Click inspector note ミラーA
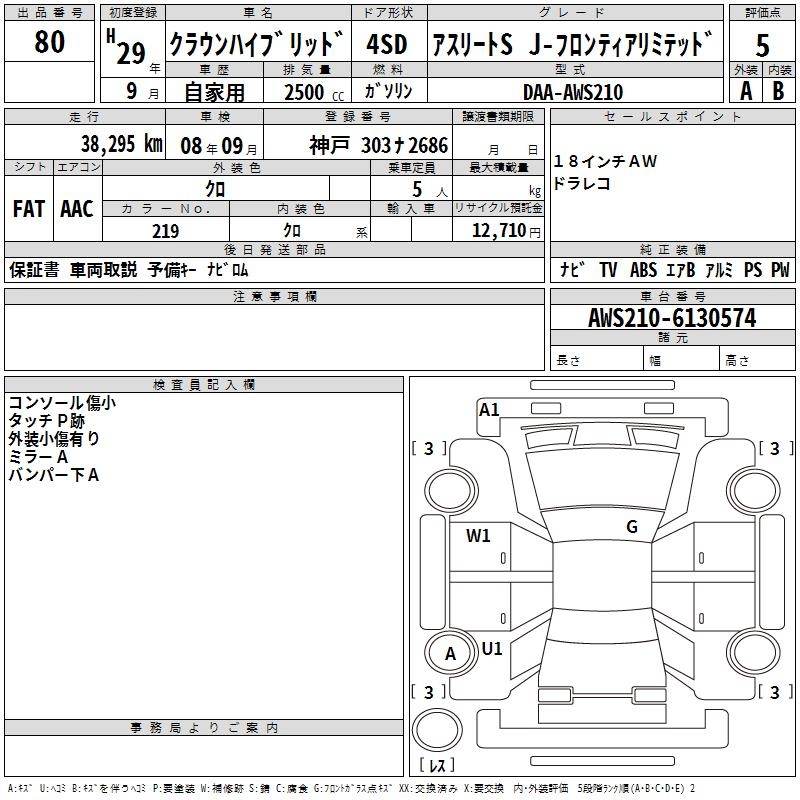This screenshot has height=800, width=800. click(x=38, y=457)
